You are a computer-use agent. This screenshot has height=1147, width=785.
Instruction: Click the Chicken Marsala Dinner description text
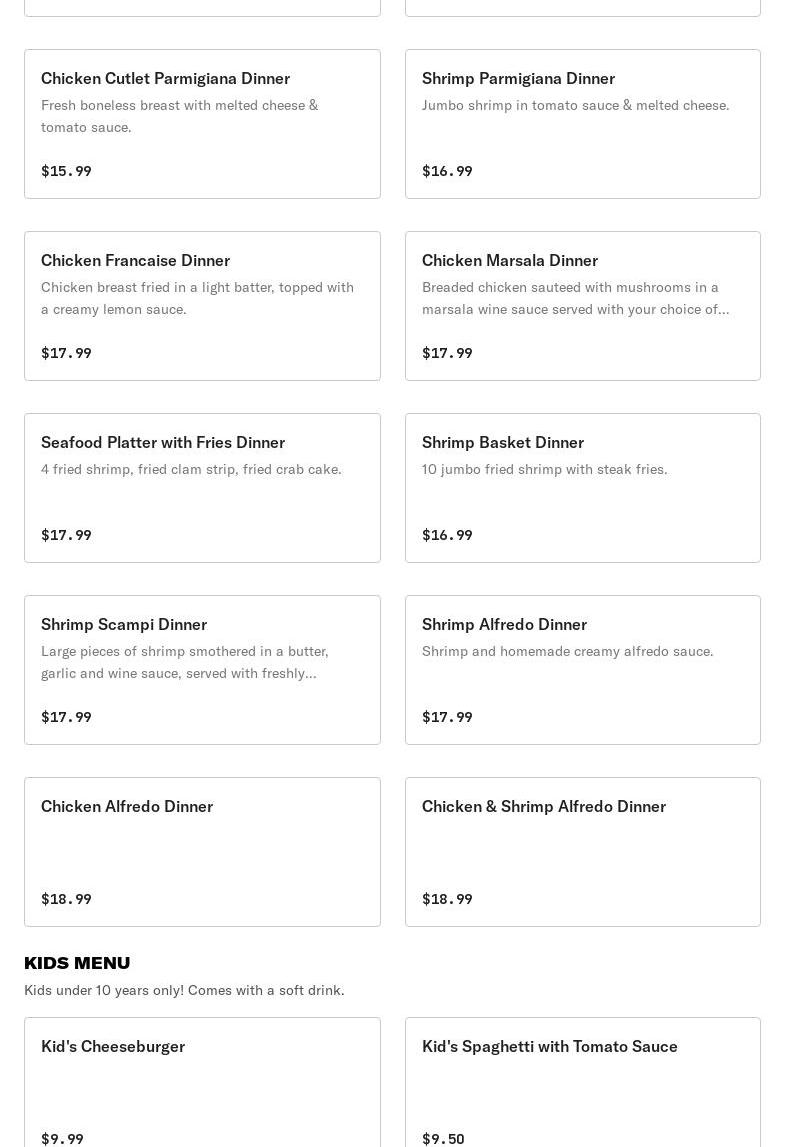[x=575, y=298]
